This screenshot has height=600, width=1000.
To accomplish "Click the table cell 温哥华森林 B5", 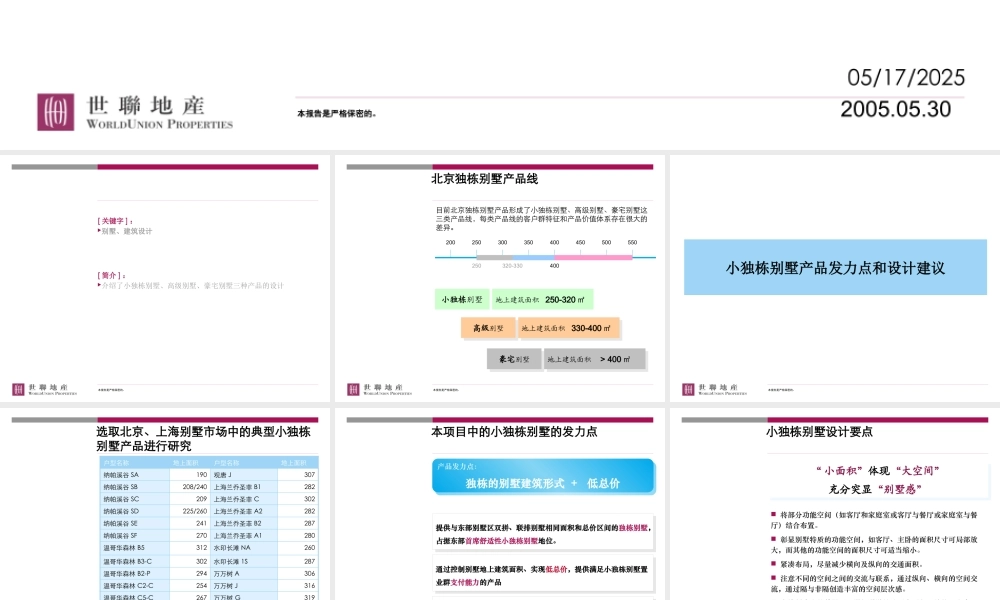I will 135,548.
